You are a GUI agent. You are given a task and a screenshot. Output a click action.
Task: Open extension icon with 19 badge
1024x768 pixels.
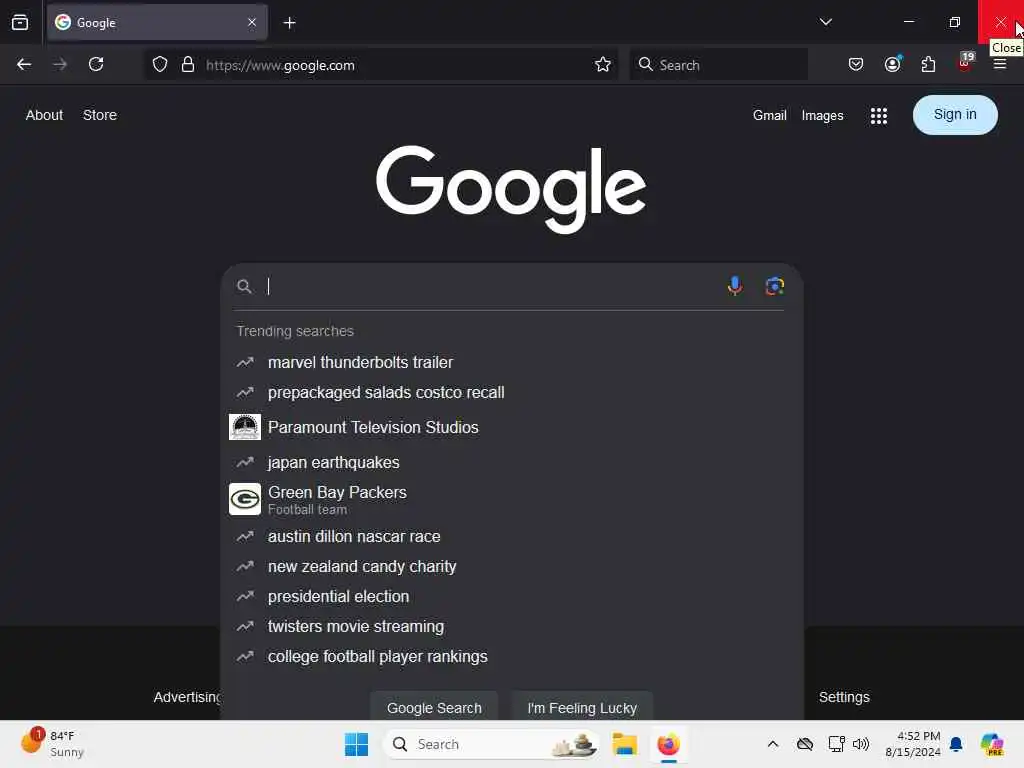(x=965, y=62)
